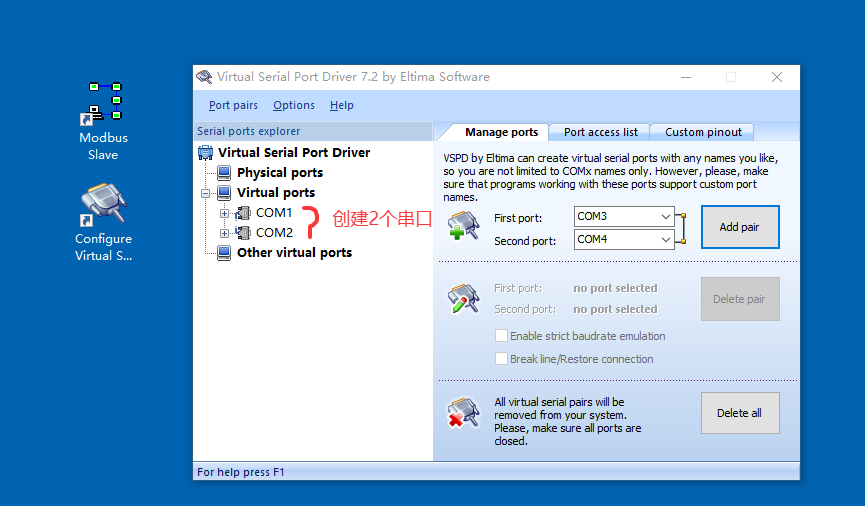Screen dimensions: 865x506
Task: Open the First port COM3 dropdown
Action: [x=666, y=217]
